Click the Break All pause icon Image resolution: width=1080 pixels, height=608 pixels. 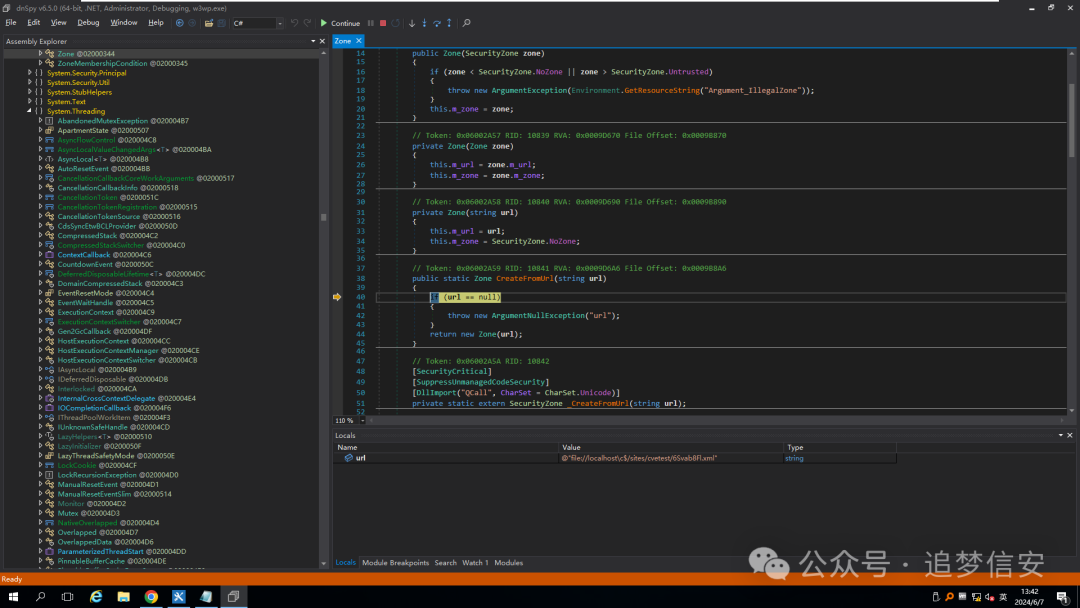point(371,23)
